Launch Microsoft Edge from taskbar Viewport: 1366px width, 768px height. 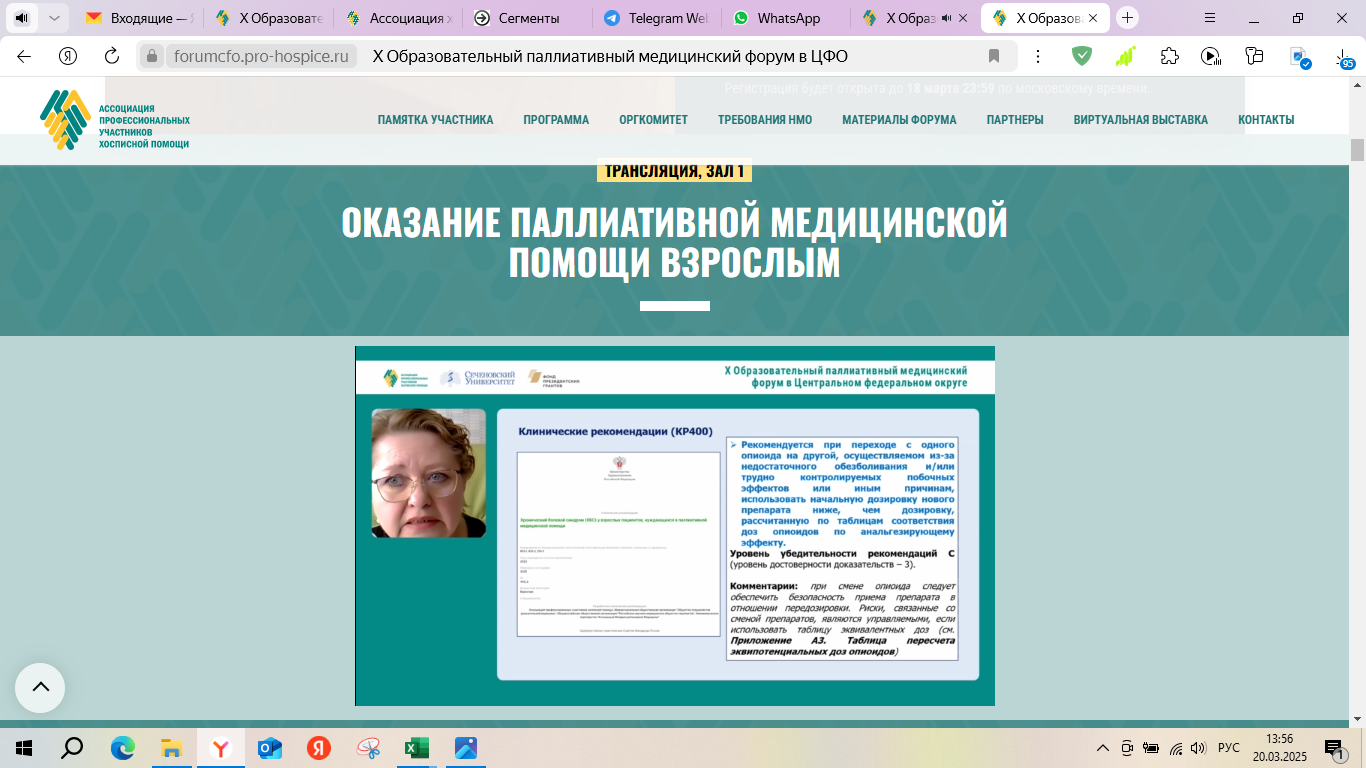[x=122, y=747]
